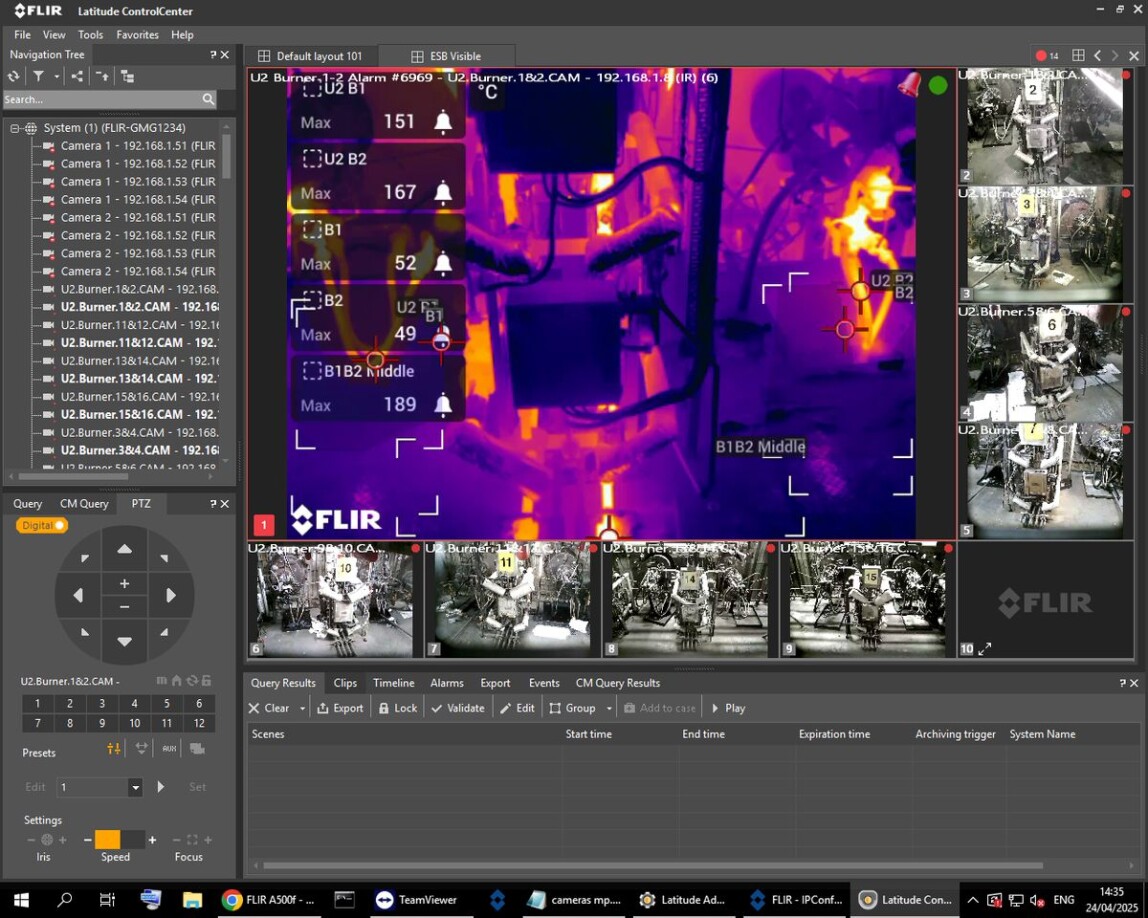Click the bell next to B1B2 Middle Max 189

(x=443, y=404)
